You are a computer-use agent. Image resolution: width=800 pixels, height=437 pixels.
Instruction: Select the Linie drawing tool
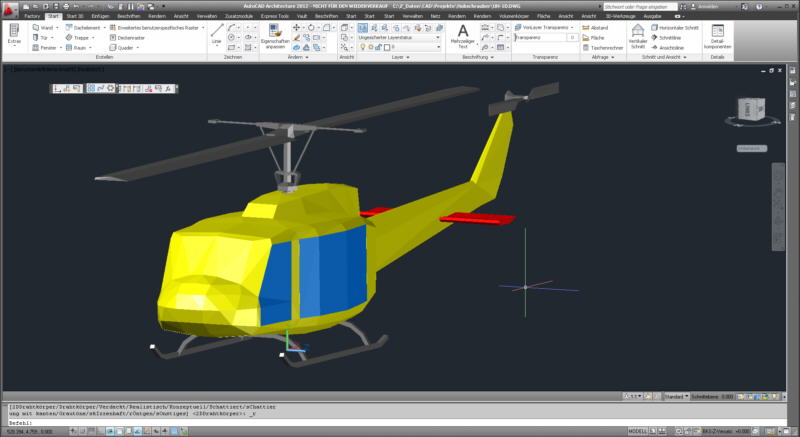(x=217, y=34)
